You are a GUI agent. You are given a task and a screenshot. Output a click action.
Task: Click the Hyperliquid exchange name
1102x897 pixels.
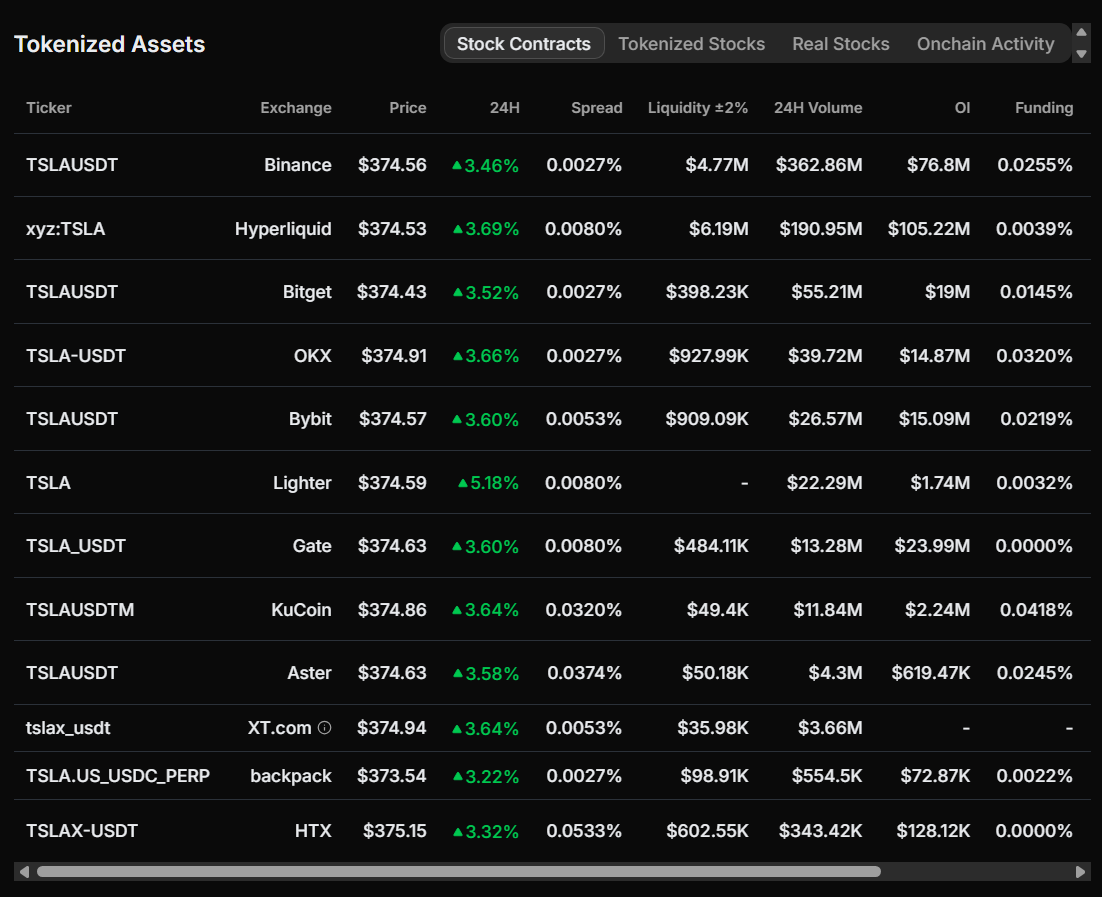click(283, 229)
